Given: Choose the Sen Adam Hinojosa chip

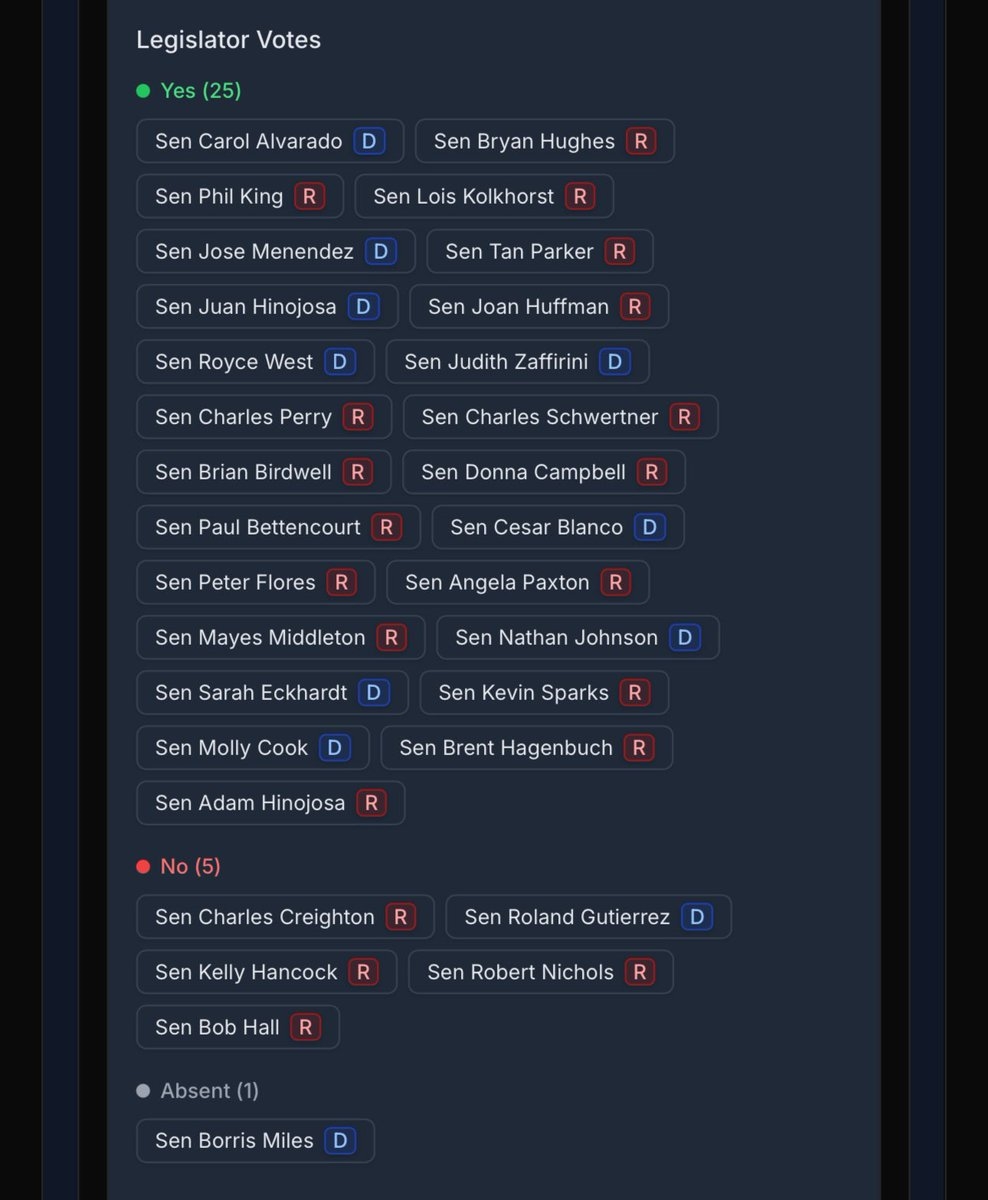Looking at the screenshot, I should (270, 803).
